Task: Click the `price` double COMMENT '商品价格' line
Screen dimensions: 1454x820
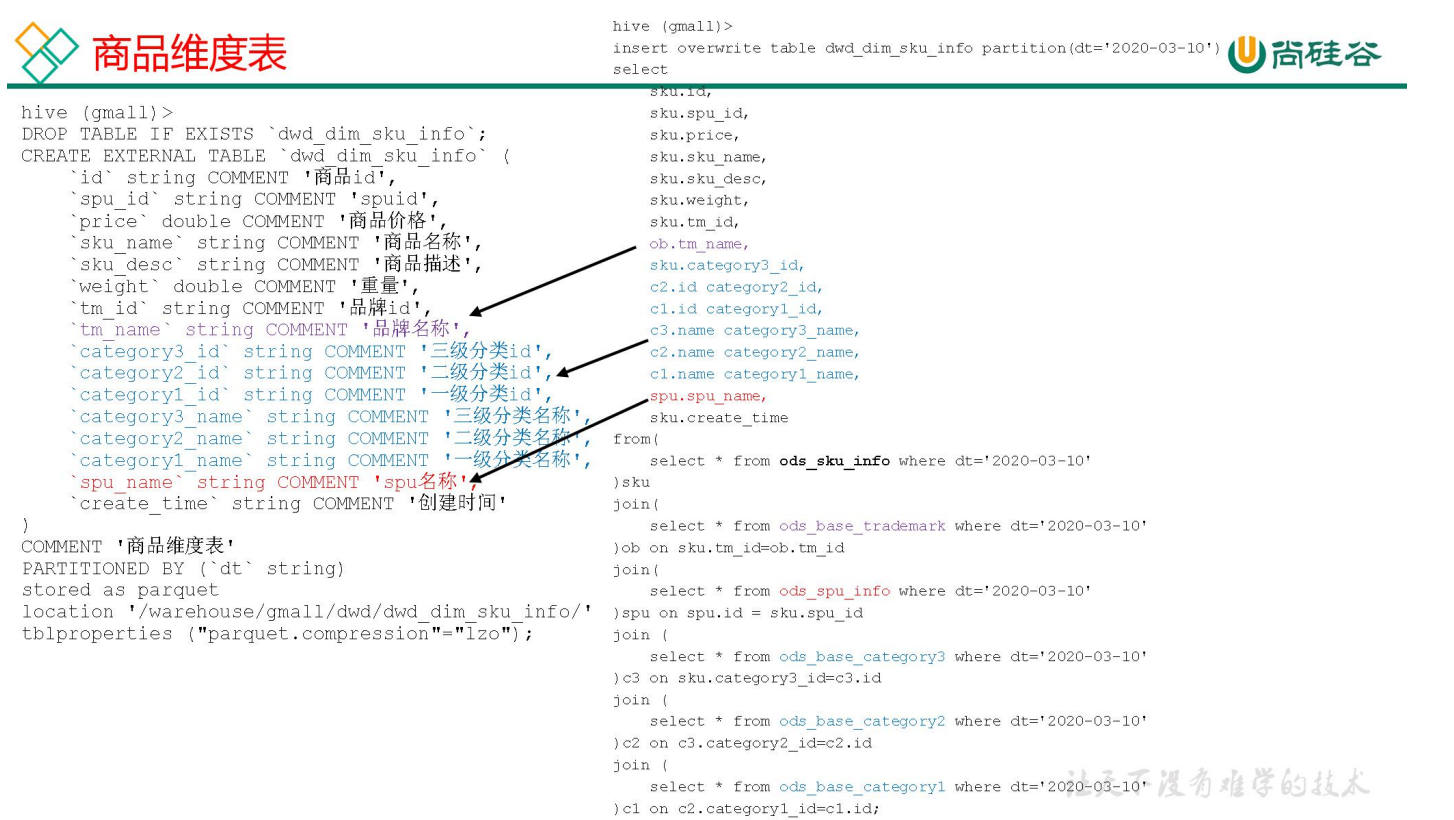Action: (259, 221)
